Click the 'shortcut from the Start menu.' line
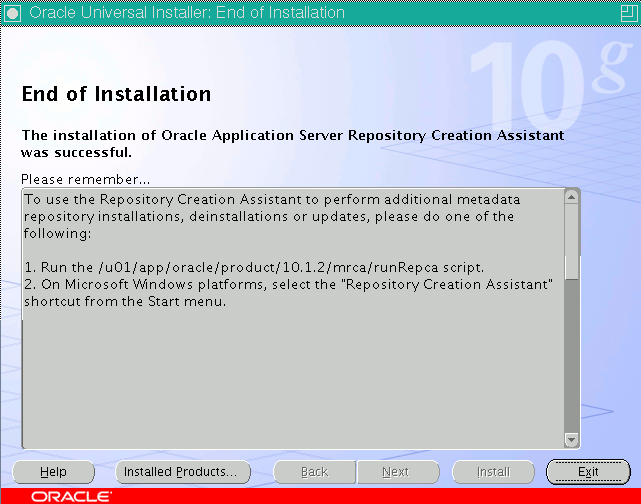This screenshot has height=504, width=641. 125,301
